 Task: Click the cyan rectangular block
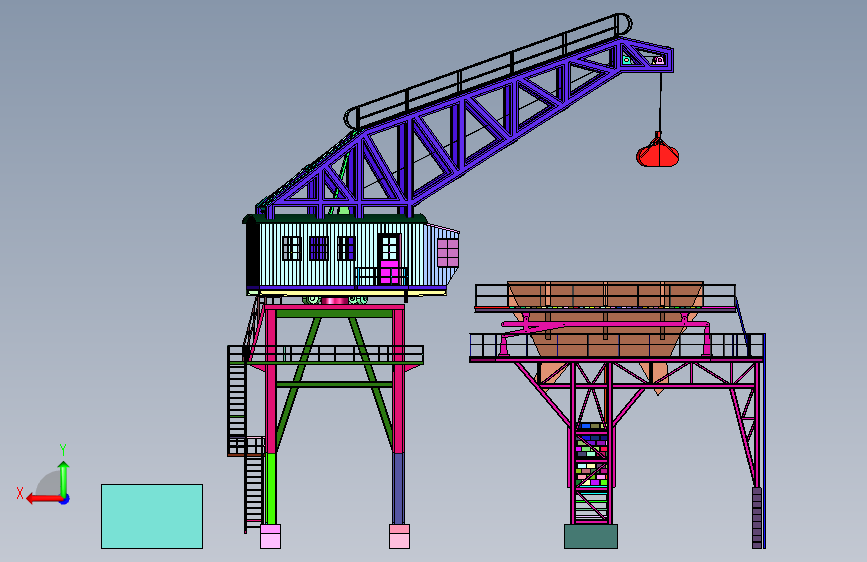[x=152, y=517]
